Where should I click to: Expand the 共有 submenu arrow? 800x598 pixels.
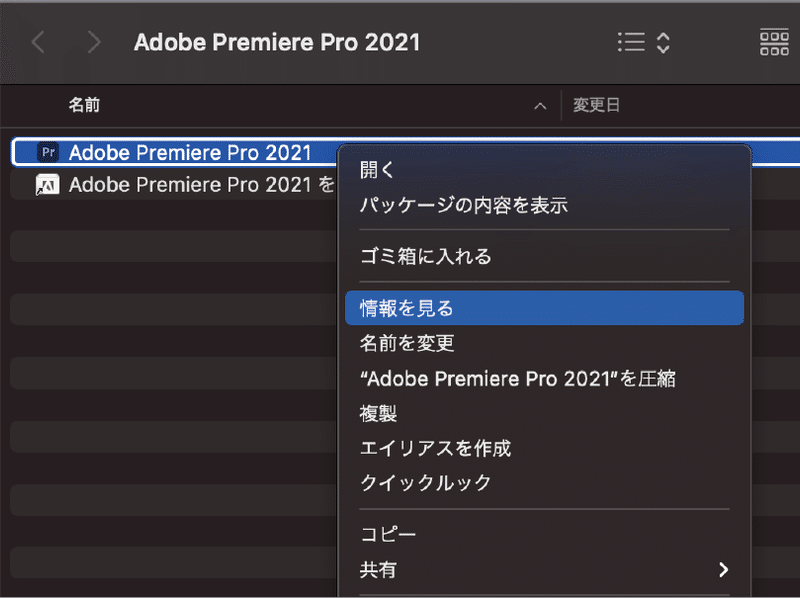click(x=723, y=569)
